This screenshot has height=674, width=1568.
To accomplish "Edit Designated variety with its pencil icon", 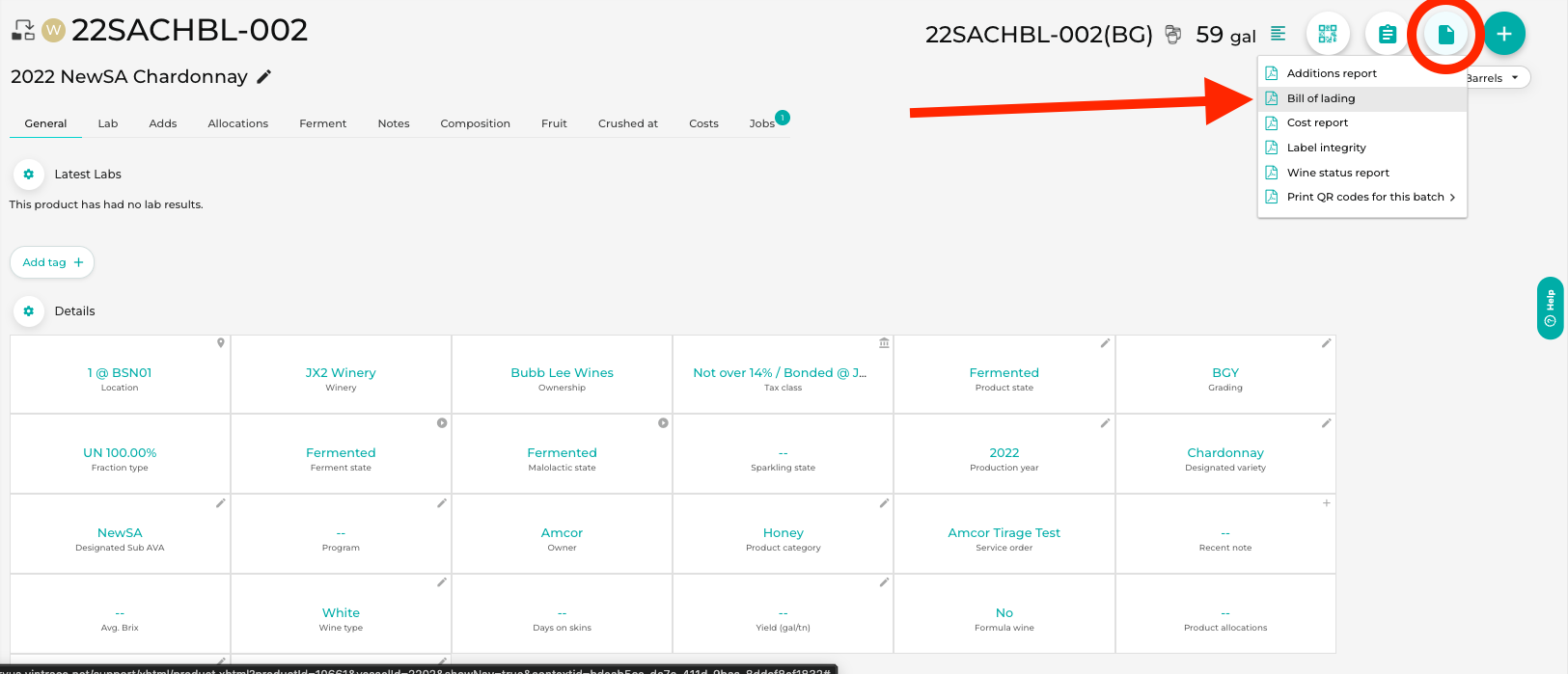I will [1326, 423].
